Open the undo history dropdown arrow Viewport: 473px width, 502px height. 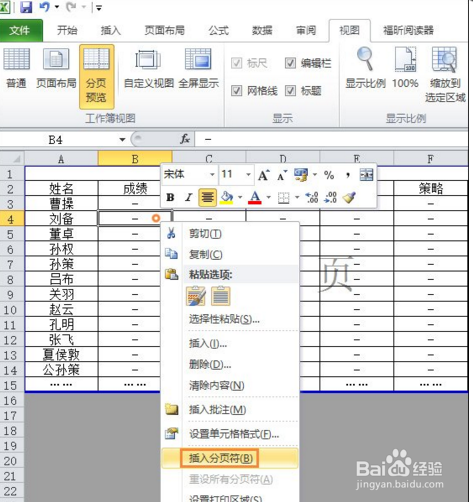[57, 7]
